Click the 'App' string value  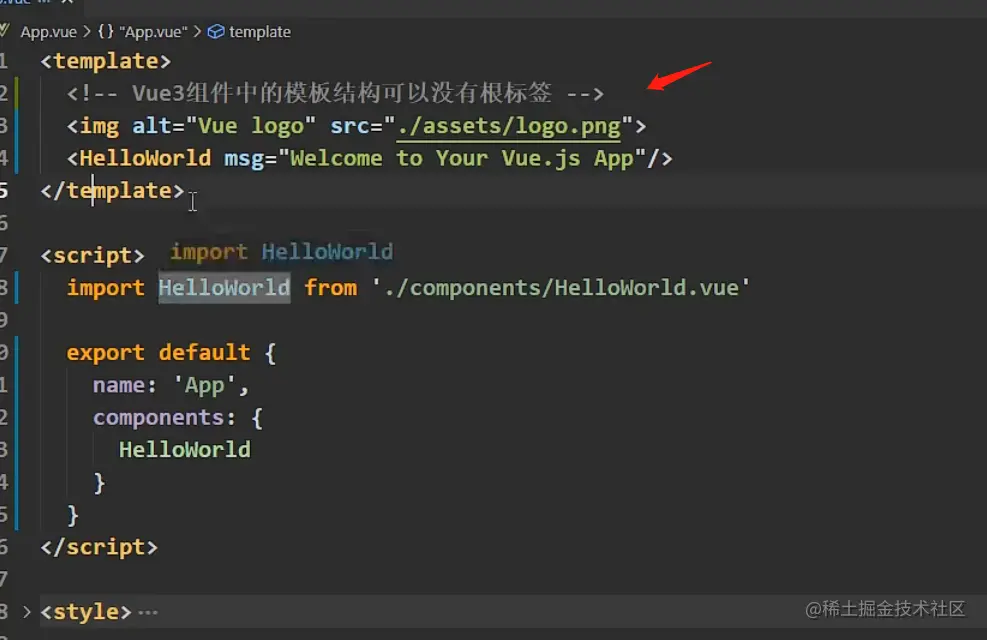(x=204, y=385)
